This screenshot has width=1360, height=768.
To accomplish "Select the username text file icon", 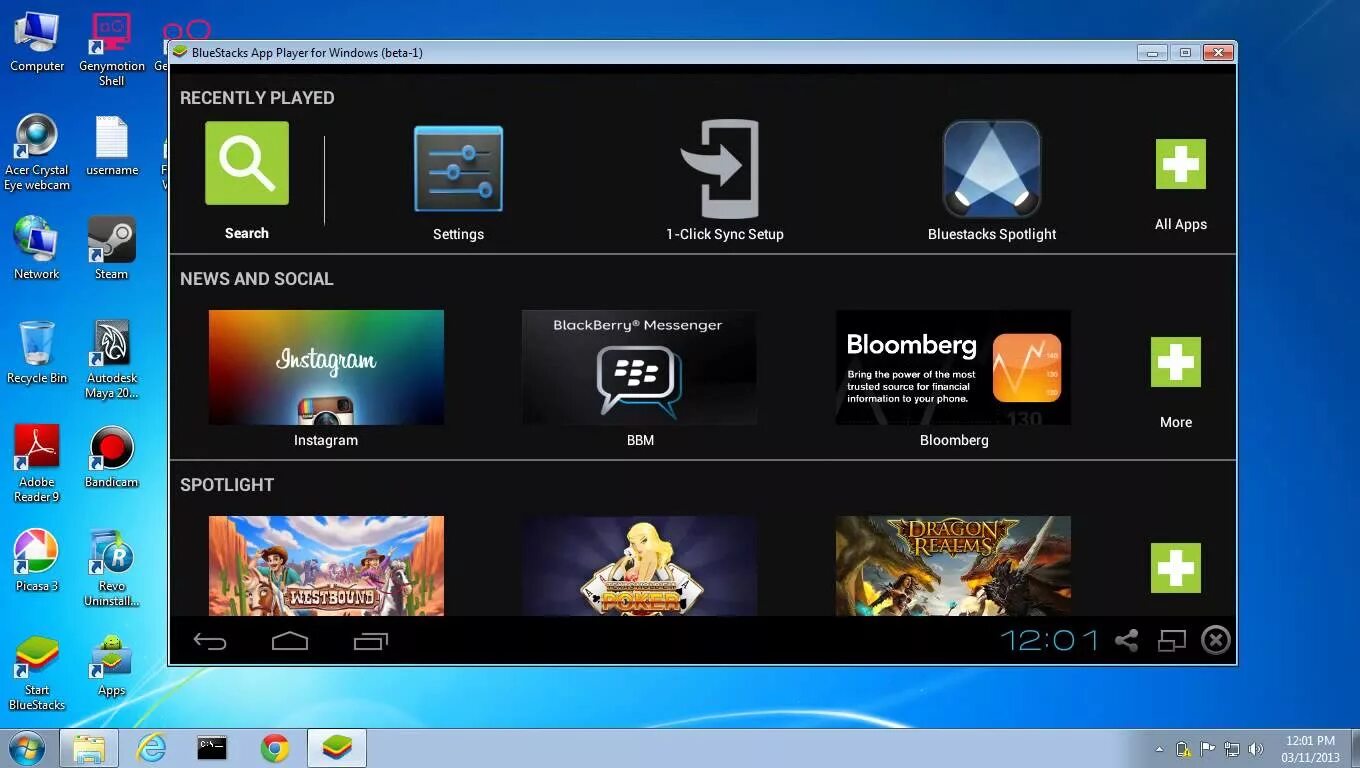I will [112, 146].
